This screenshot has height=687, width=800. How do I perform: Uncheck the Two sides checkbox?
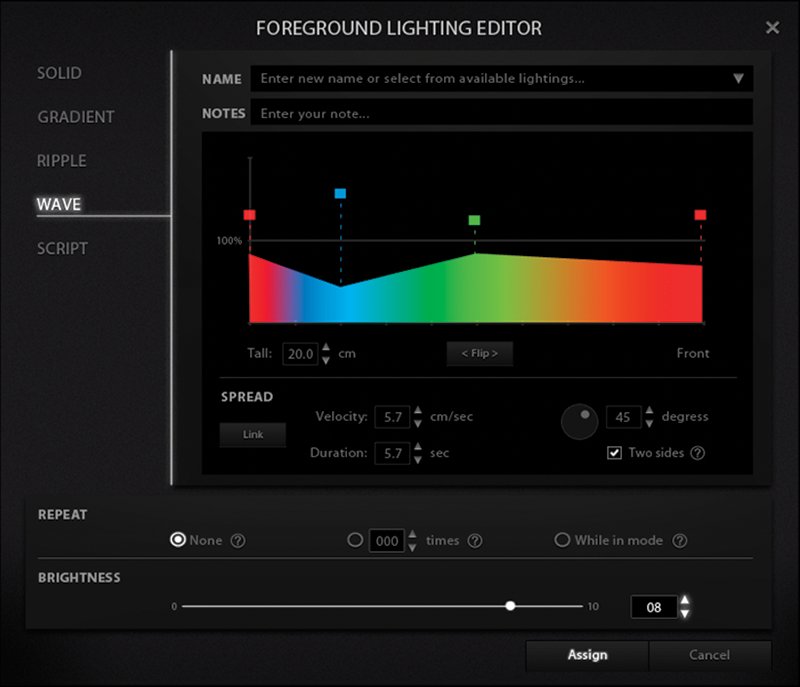click(x=615, y=453)
